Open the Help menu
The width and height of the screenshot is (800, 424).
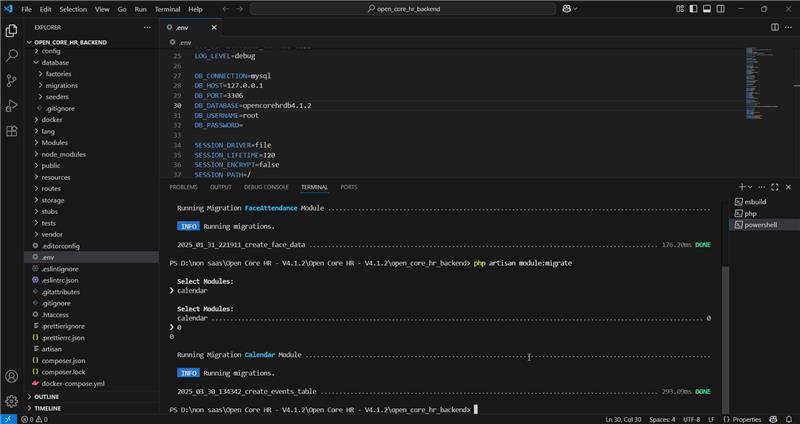pos(195,9)
